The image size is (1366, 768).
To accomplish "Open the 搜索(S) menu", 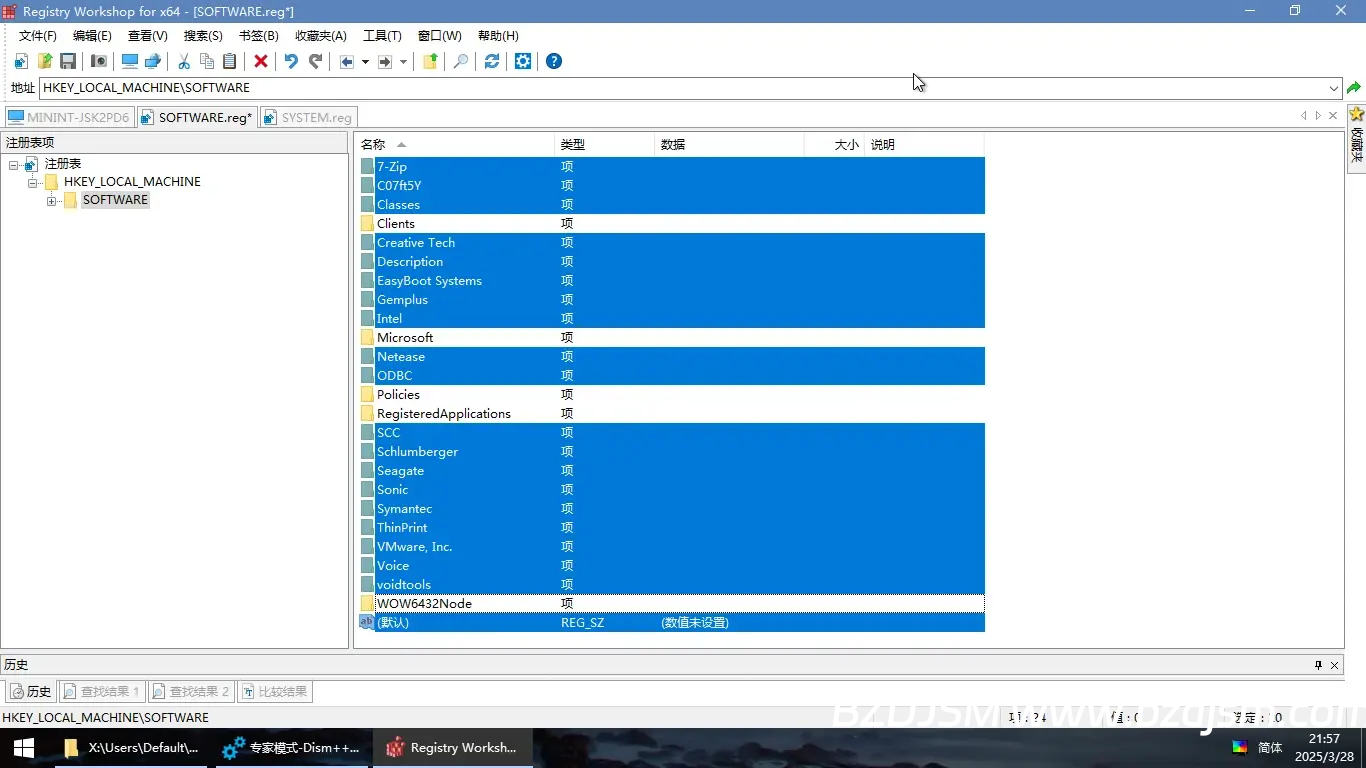I will pos(203,36).
